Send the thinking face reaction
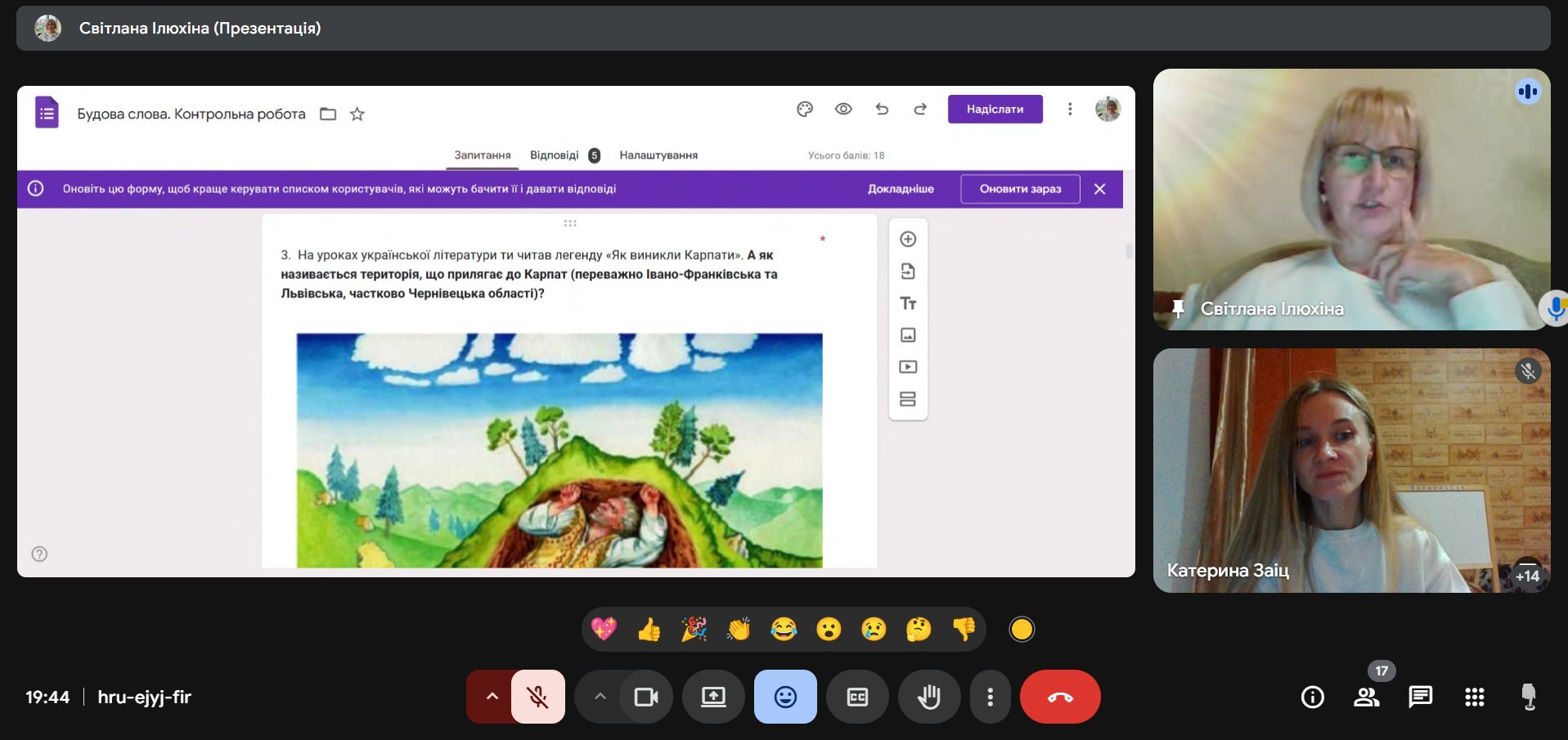This screenshot has width=1568, height=740. coord(919,629)
